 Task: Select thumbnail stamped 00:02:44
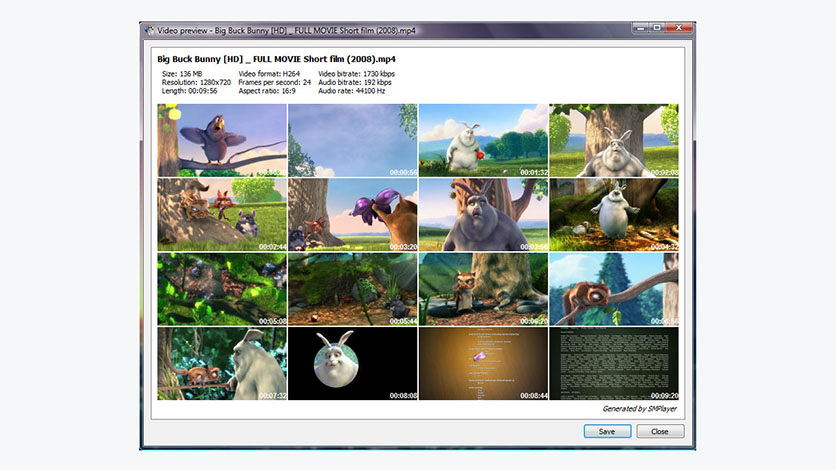[x=222, y=215]
